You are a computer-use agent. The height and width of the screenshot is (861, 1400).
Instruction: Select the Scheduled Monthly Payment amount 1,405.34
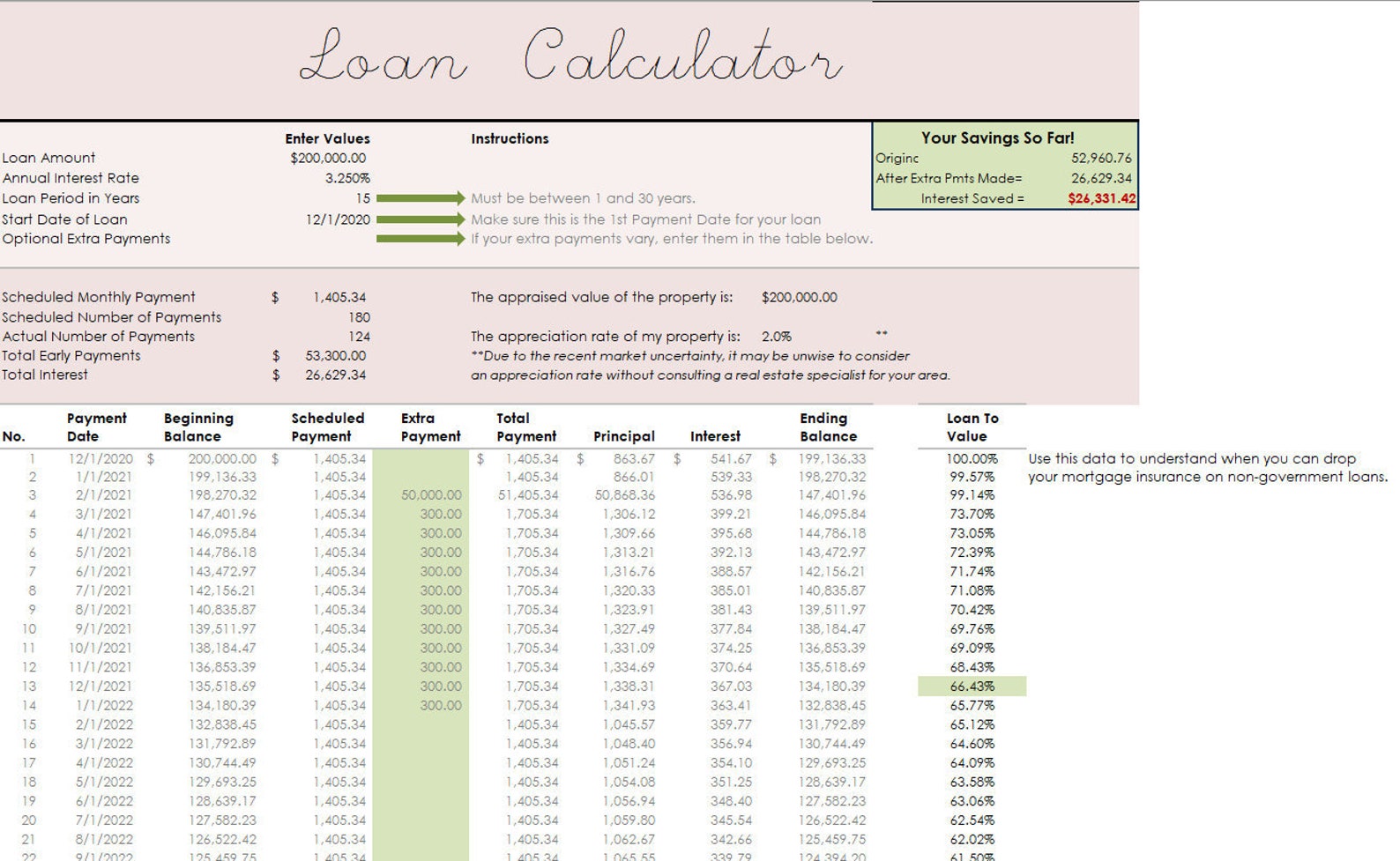coord(339,297)
